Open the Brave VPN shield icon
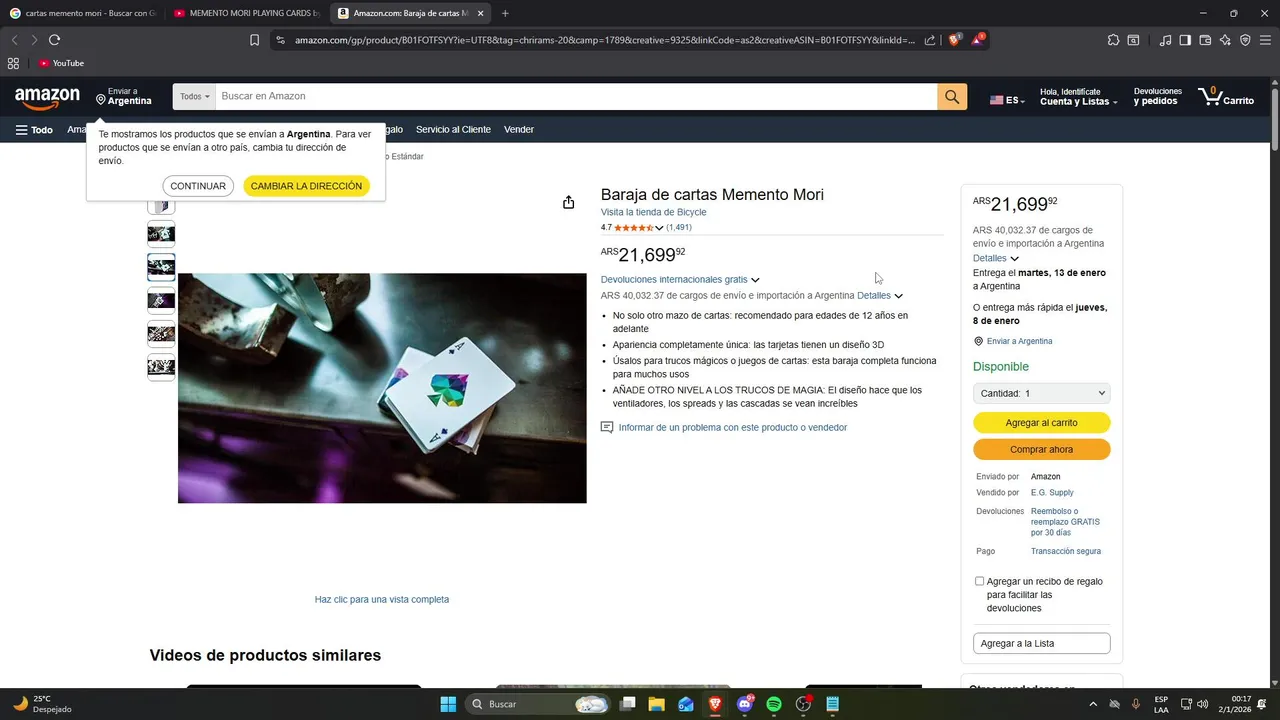The width and height of the screenshot is (1280, 720). point(1245,40)
